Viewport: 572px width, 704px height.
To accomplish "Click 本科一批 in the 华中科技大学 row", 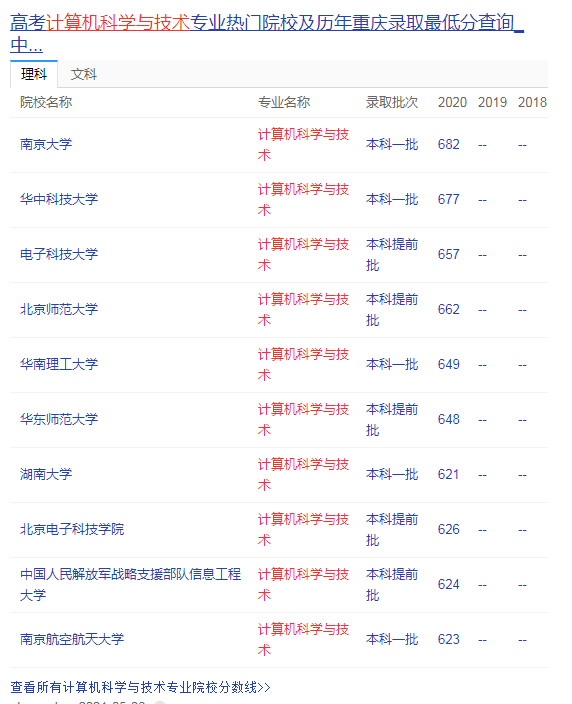I will [392, 199].
